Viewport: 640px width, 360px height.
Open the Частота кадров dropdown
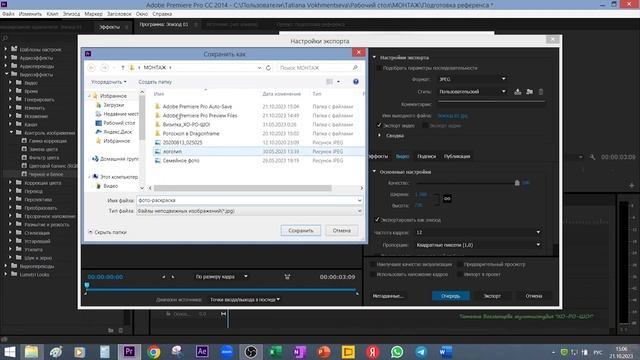pyautogui.click(x=478, y=232)
